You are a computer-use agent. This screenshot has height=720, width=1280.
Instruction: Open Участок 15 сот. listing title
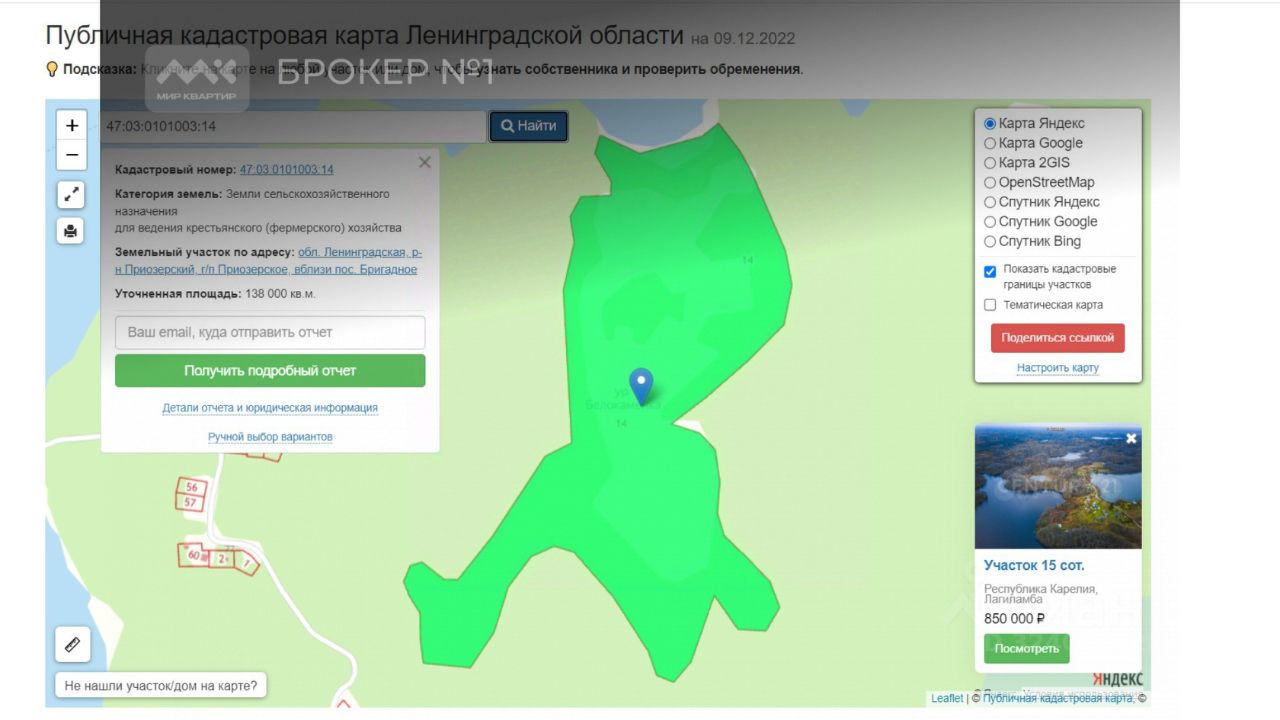coord(1034,566)
